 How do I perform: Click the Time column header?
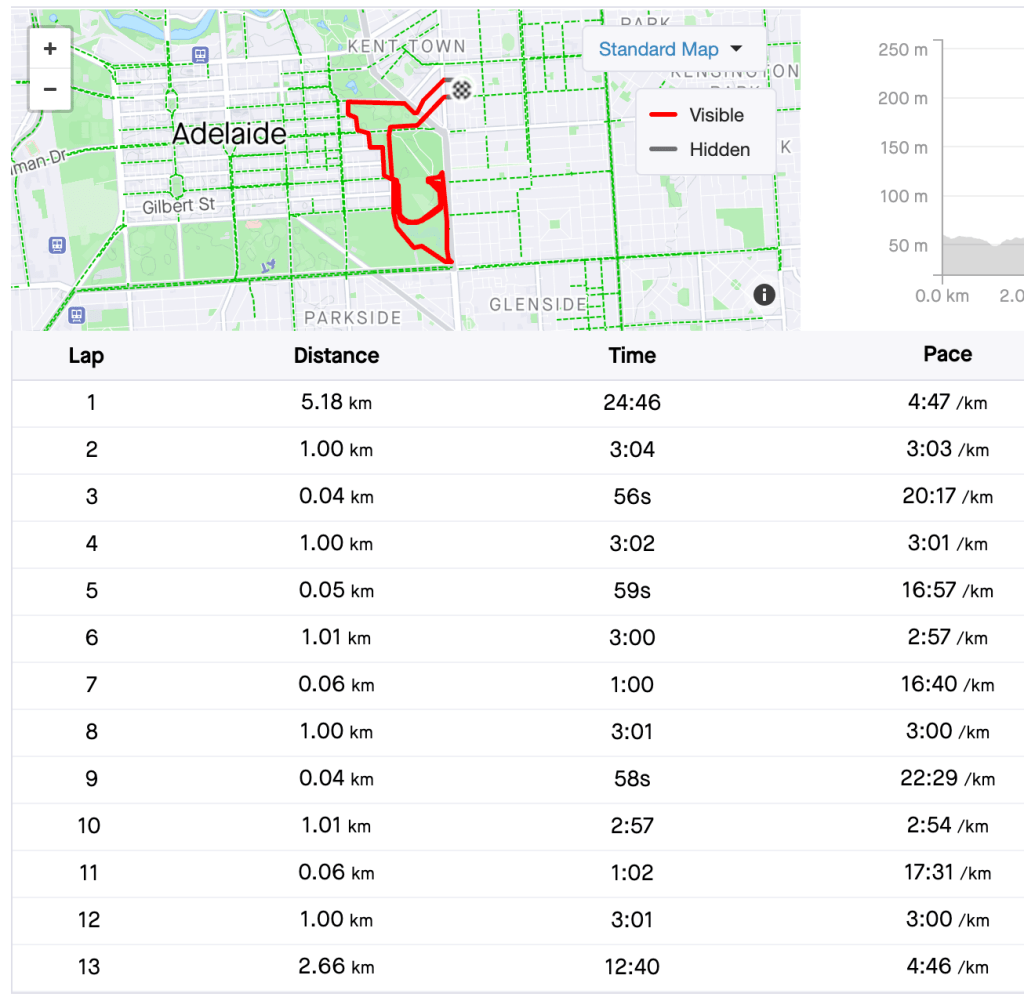click(x=632, y=355)
